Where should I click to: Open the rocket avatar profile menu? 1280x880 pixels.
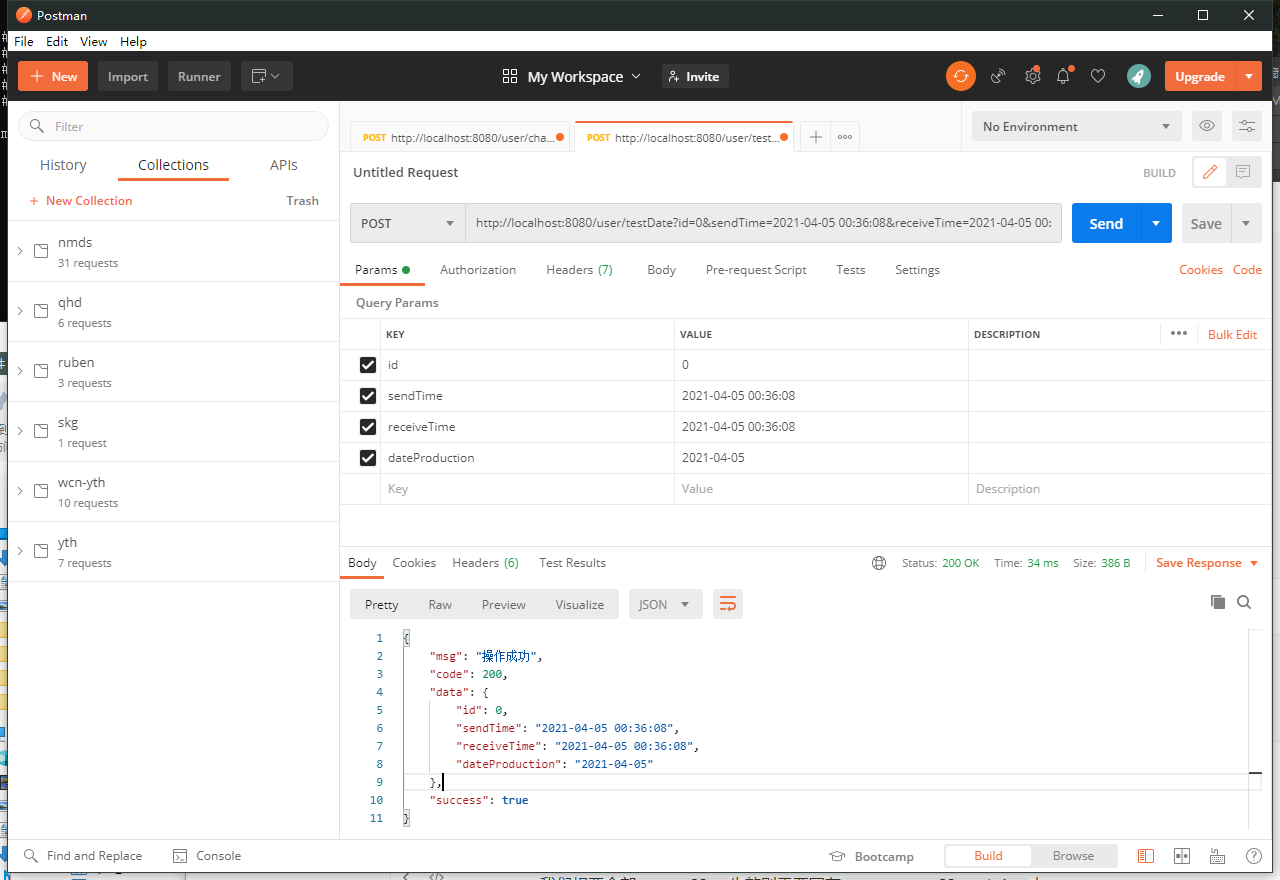[1138, 76]
